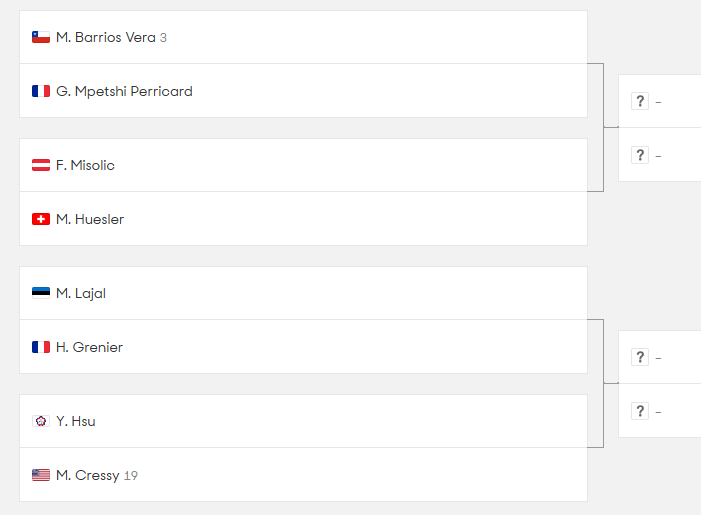Click the bottom unknown-player question mark icon
Screen dimensions: 701x515
640,411
